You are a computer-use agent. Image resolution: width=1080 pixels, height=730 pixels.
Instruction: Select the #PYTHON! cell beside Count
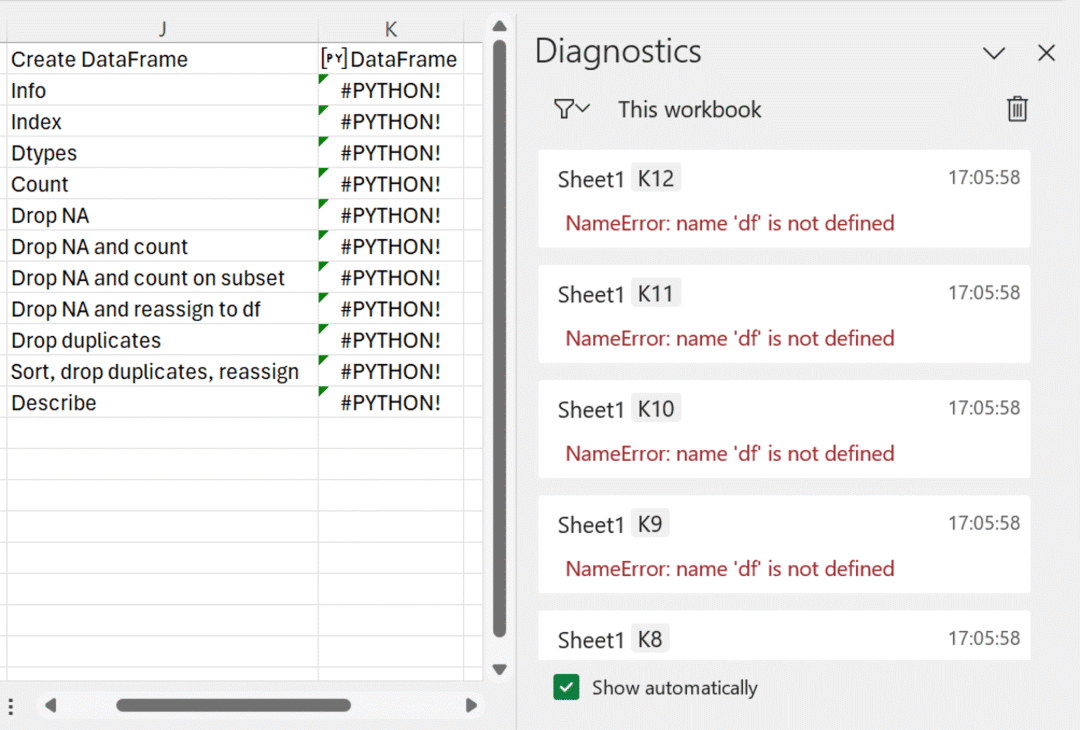coord(391,184)
